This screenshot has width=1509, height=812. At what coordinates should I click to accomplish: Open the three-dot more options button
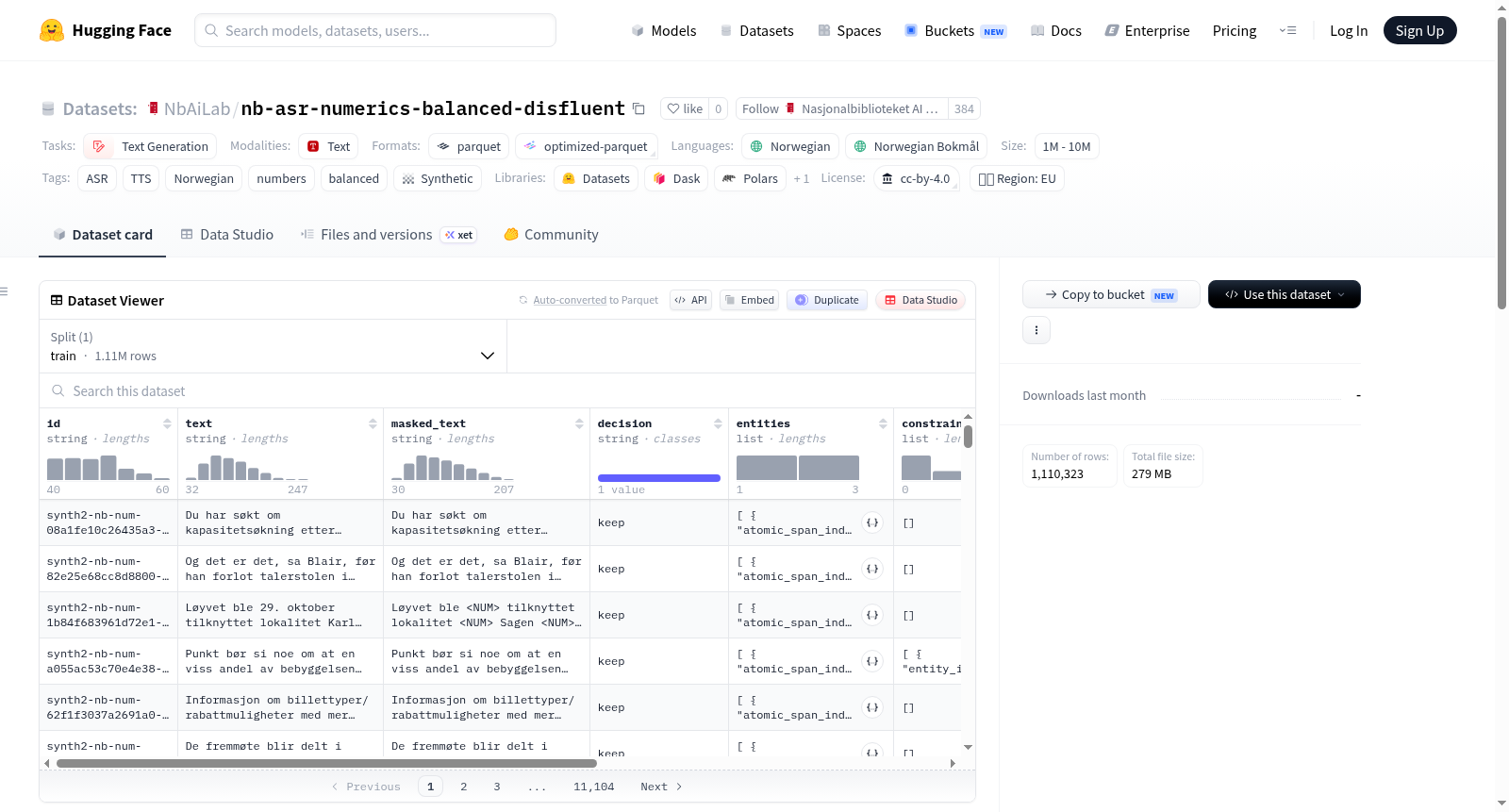click(1036, 330)
